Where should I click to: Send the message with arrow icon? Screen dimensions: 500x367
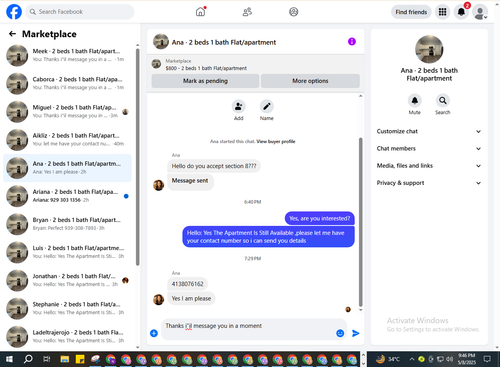click(x=356, y=333)
